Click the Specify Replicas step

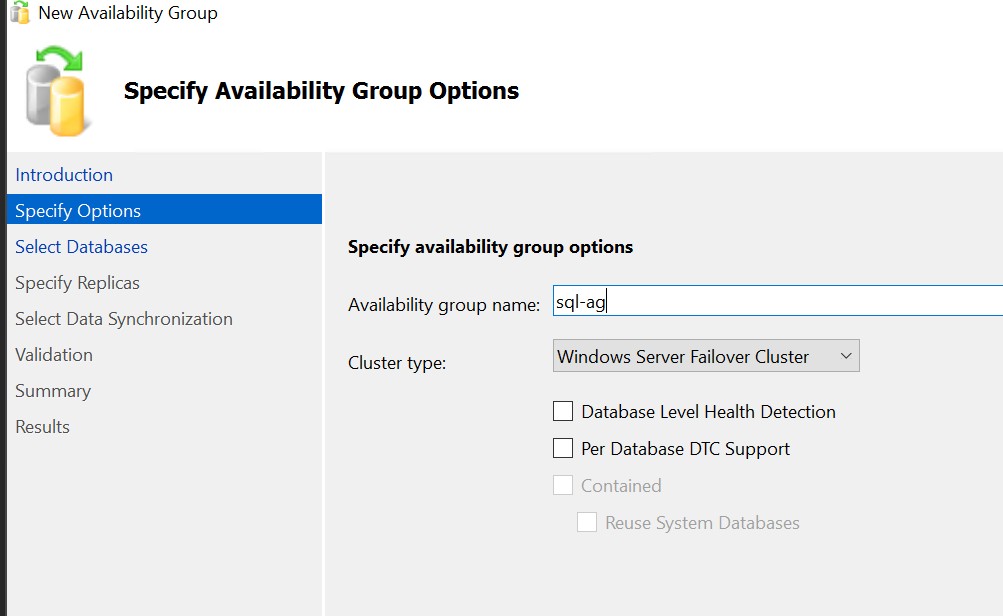77,283
